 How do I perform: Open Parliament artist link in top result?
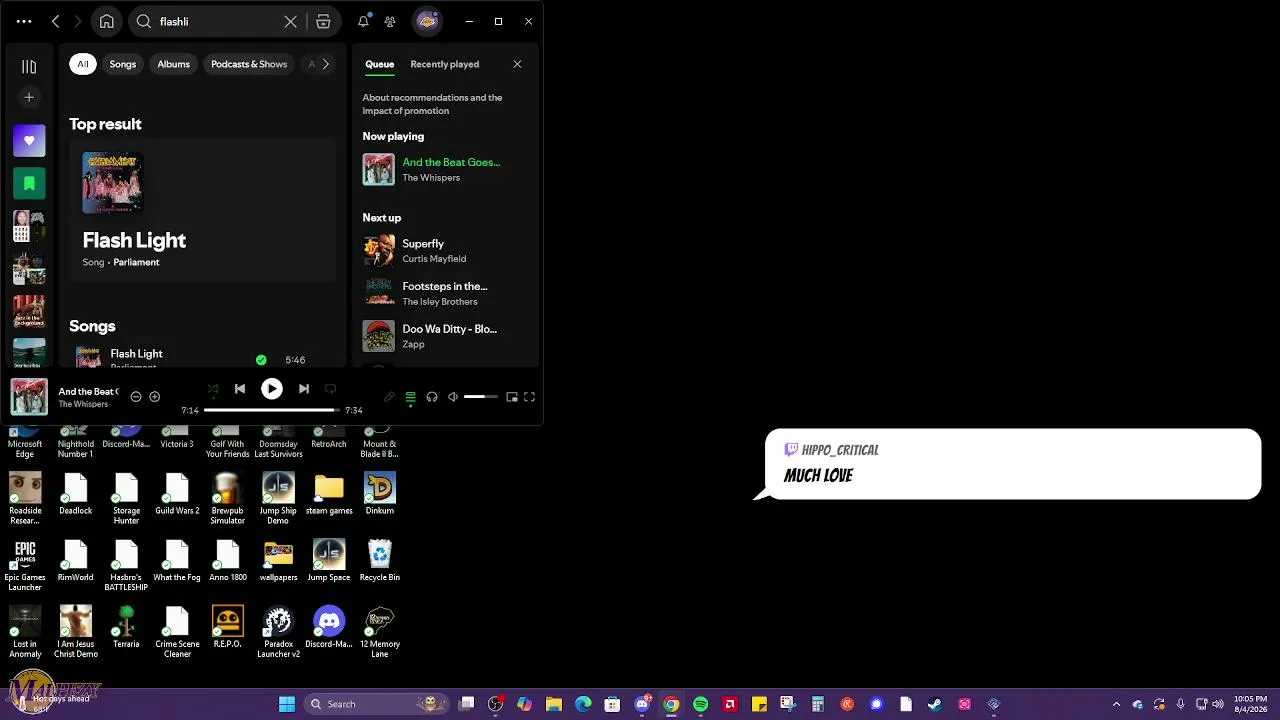click(136, 262)
